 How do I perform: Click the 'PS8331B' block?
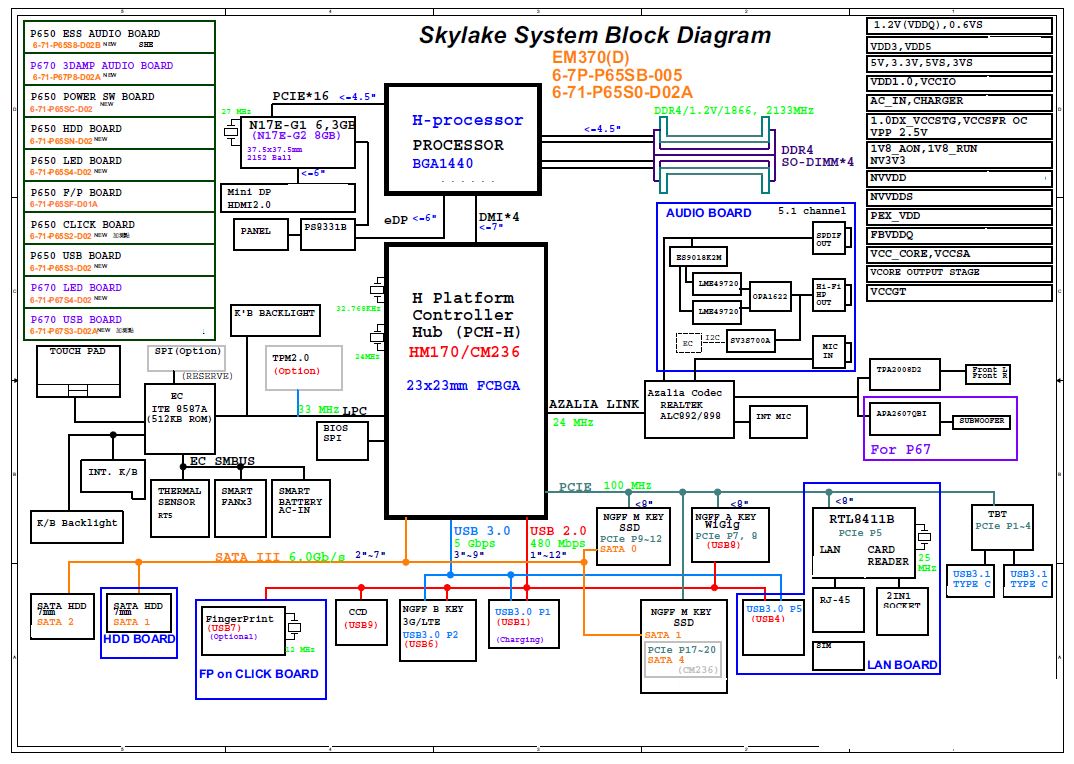(328, 234)
